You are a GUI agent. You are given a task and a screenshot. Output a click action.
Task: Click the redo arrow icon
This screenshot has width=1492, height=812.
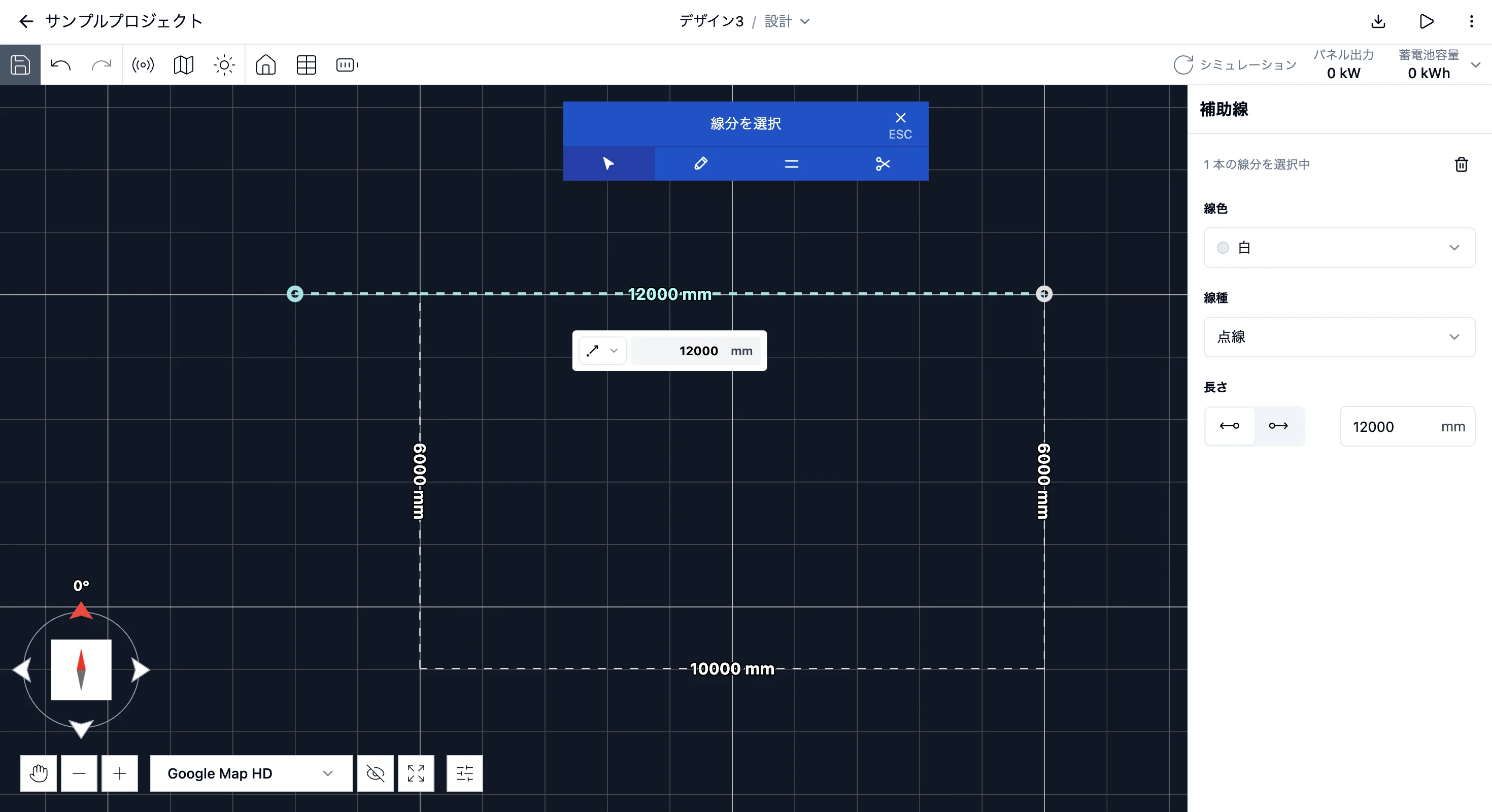pos(101,65)
